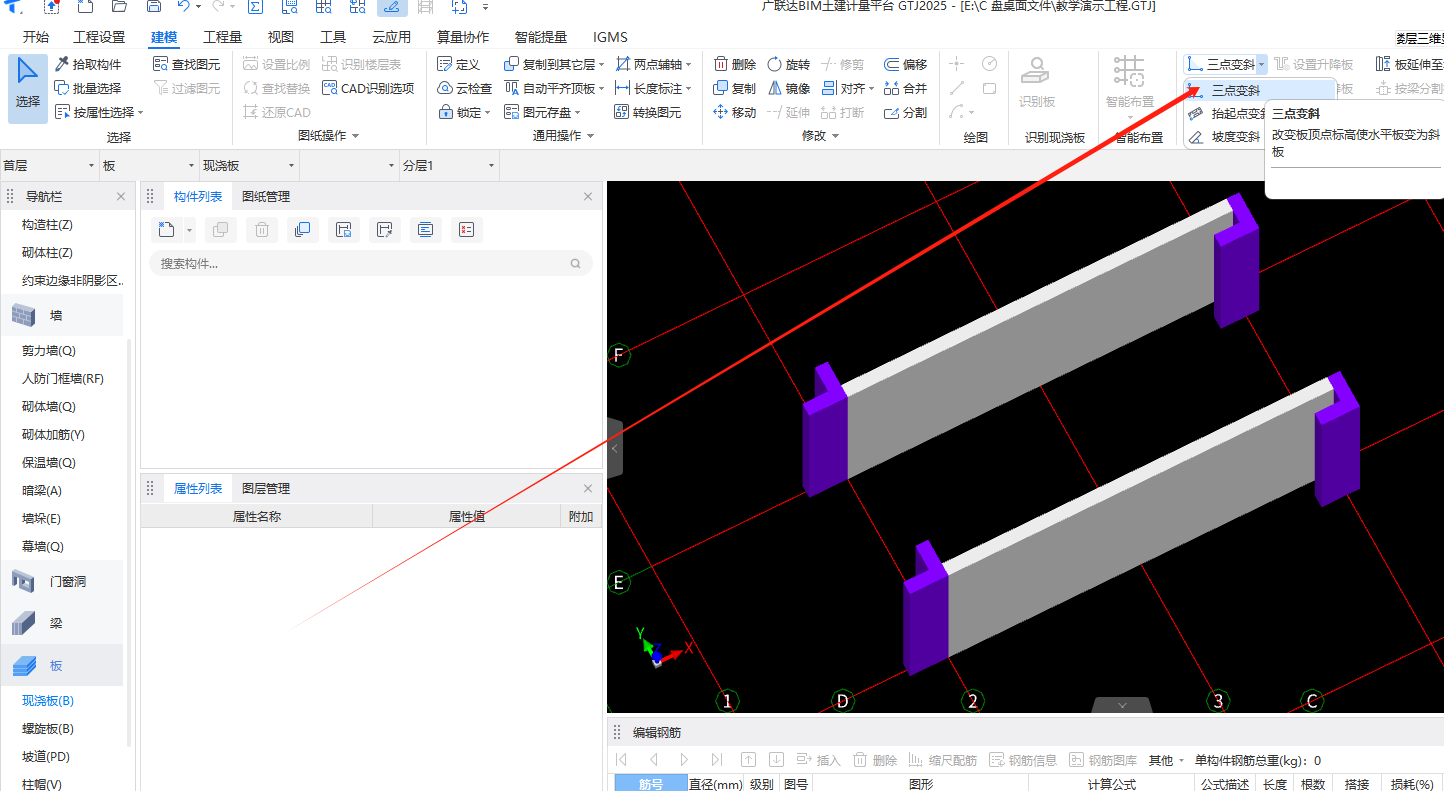Click 拾取构件 eyedropper tool
The height and width of the screenshot is (791, 1444).
click(88, 64)
